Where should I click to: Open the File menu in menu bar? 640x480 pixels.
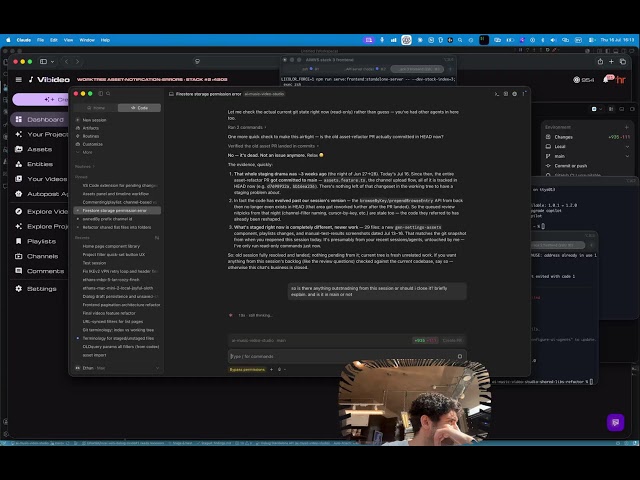(x=40, y=40)
